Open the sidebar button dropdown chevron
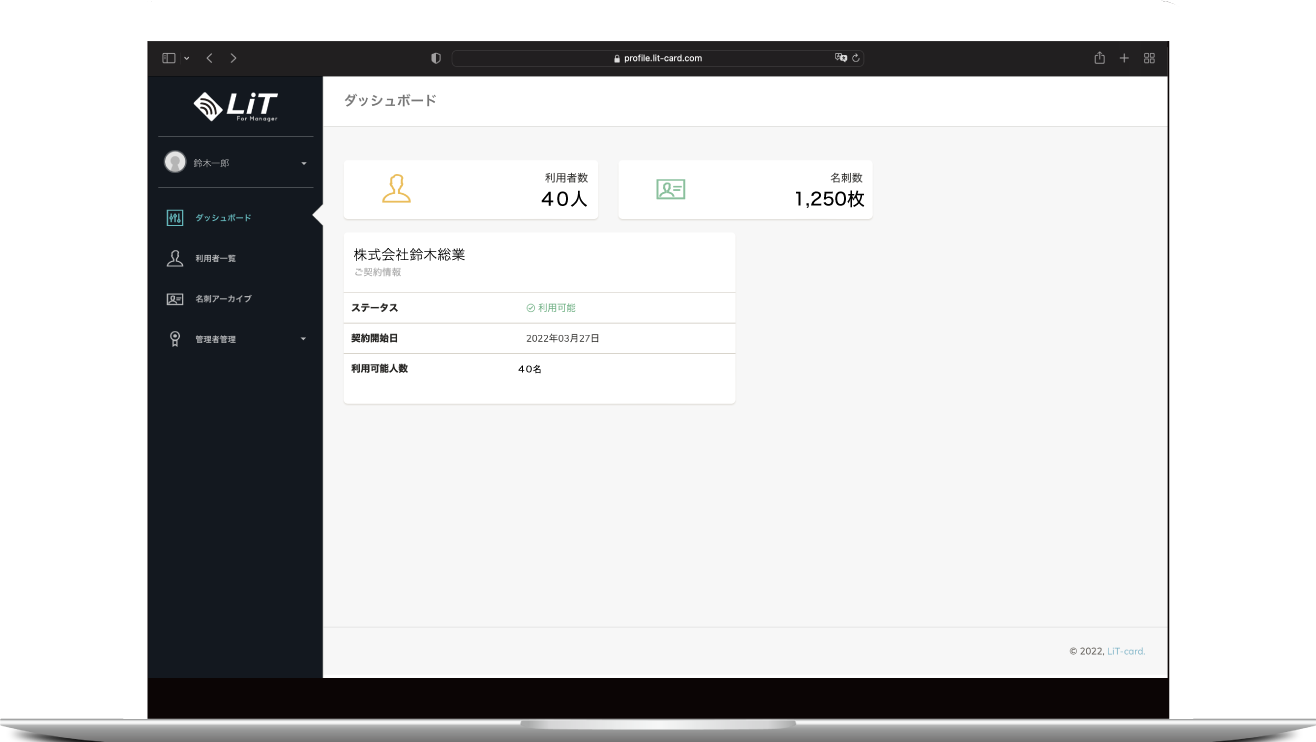The image size is (1316, 742). coord(186,58)
